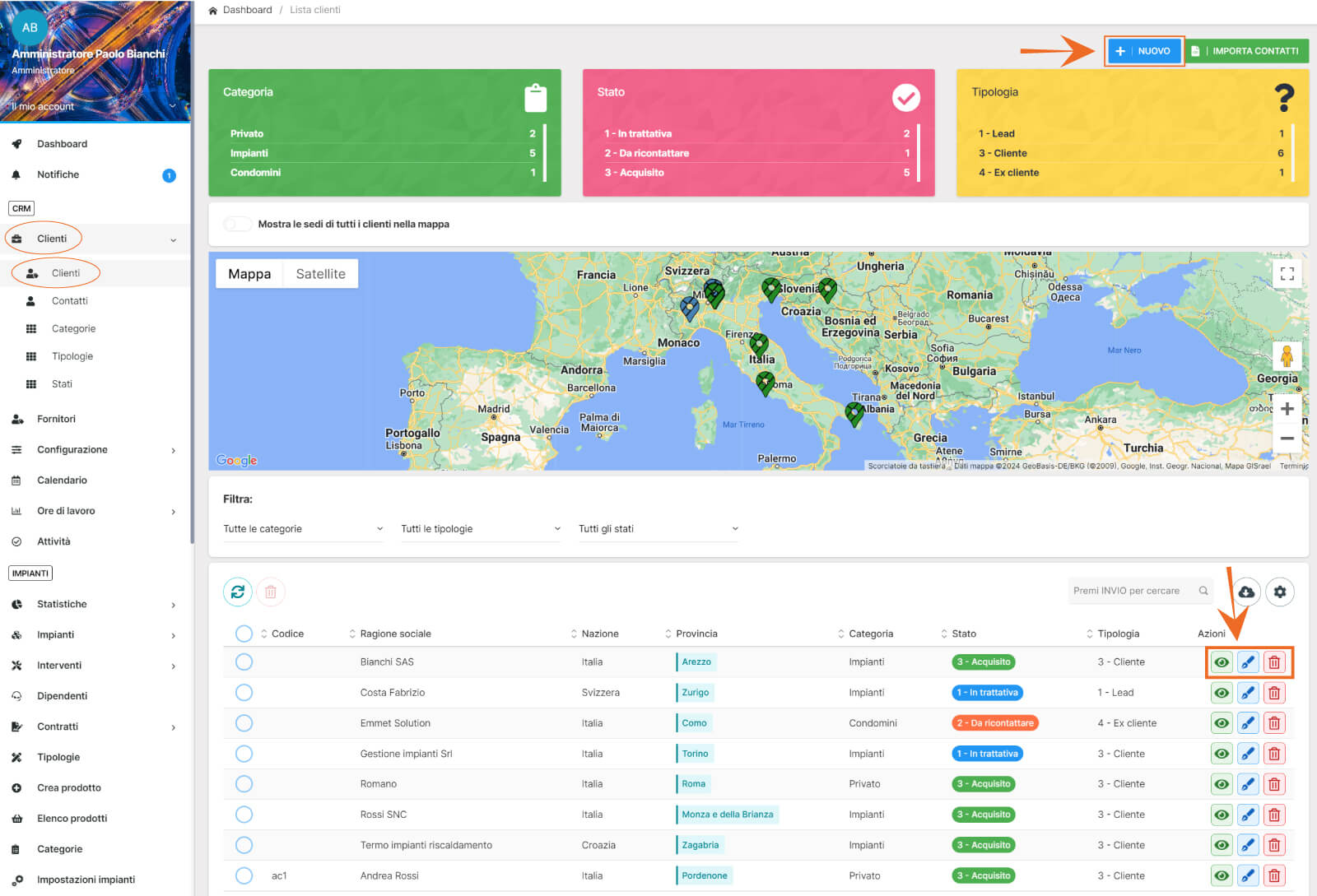Delete the Emmet Solution client row
The width and height of the screenshot is (1317, 896).
(1274, 723)
